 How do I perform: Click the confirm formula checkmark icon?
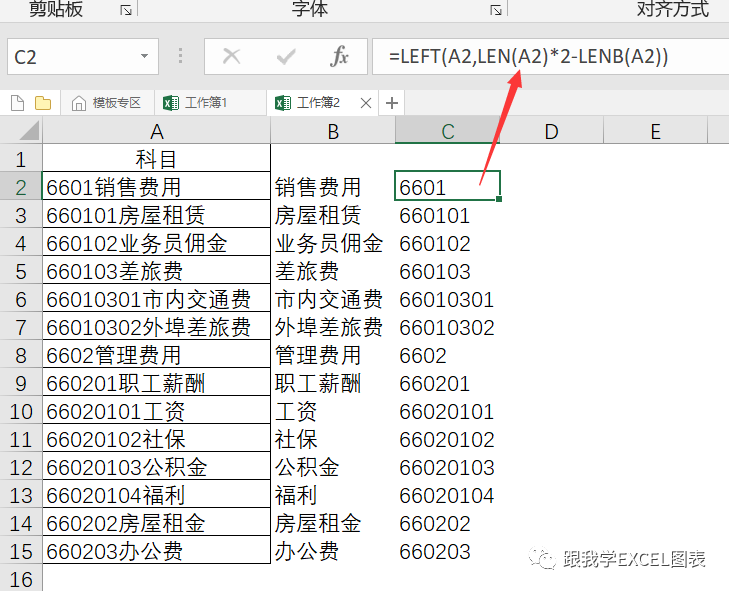click(x=285, y=57)
